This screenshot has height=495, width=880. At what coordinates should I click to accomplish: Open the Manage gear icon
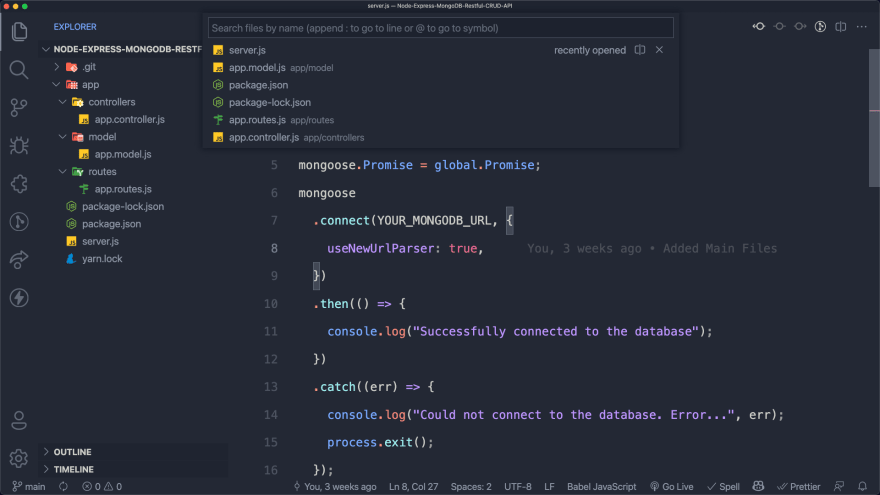(x=19, y=458)
